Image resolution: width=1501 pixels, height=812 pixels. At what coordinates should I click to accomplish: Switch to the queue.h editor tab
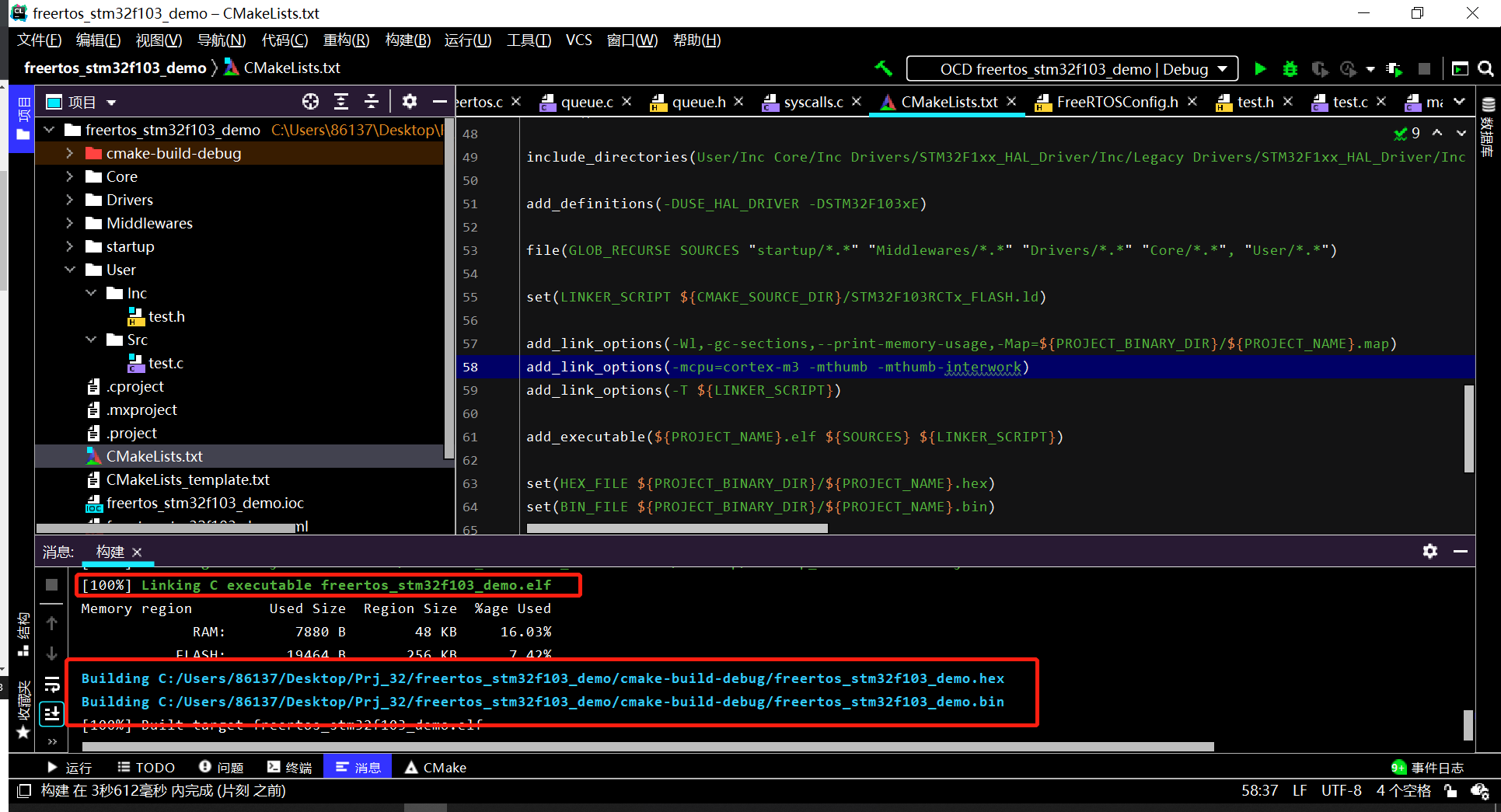click(699, 102)
